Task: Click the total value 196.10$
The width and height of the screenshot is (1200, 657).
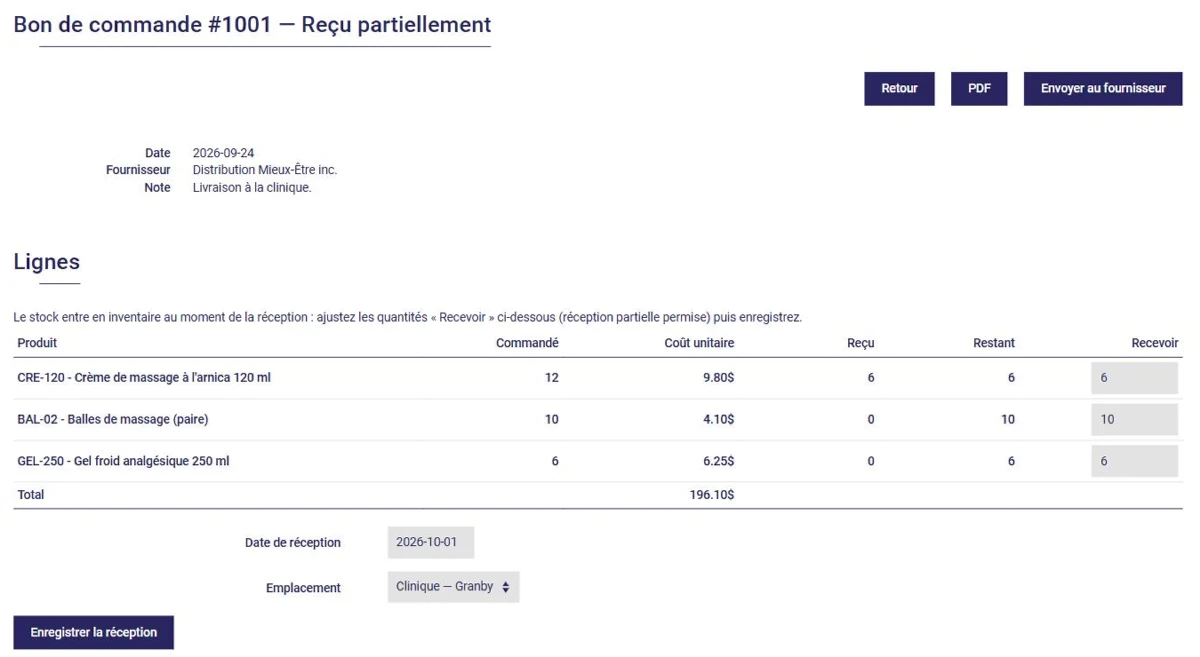Action: [x=712, y=495]
